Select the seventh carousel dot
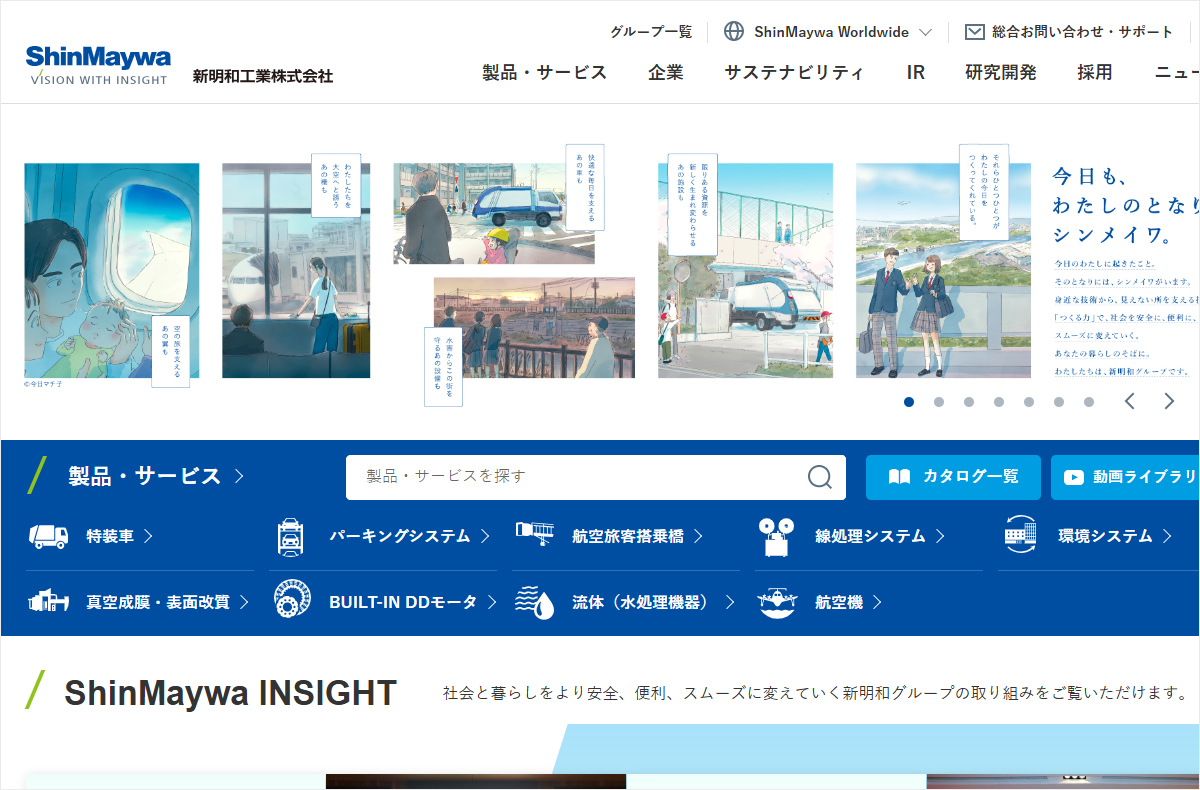Viewport: 1200px width, 790px height. pos(1089,402)
